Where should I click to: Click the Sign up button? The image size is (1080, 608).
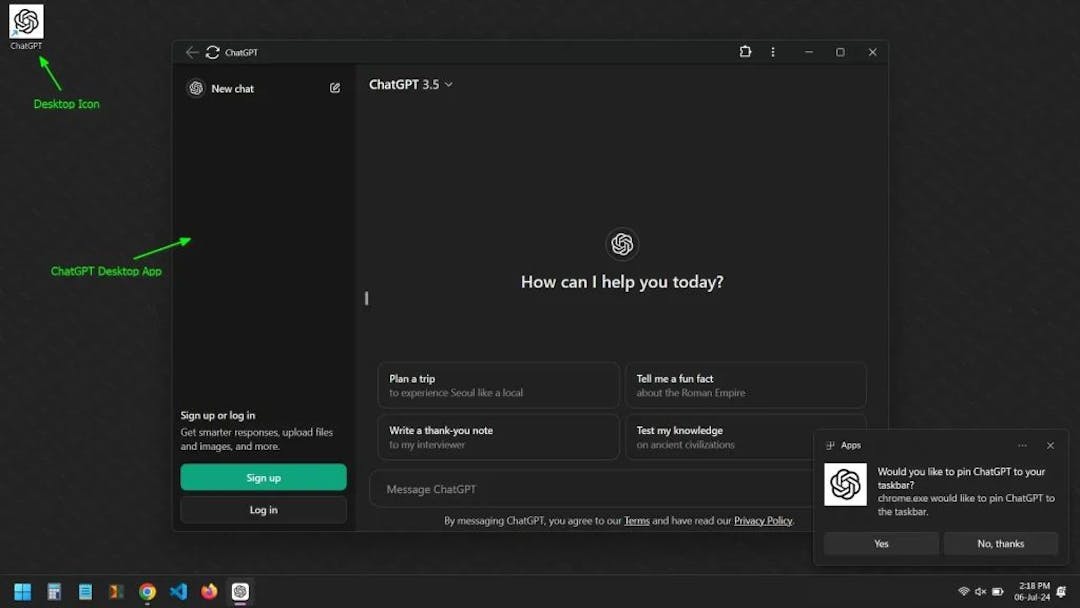(x=263, y=477)
